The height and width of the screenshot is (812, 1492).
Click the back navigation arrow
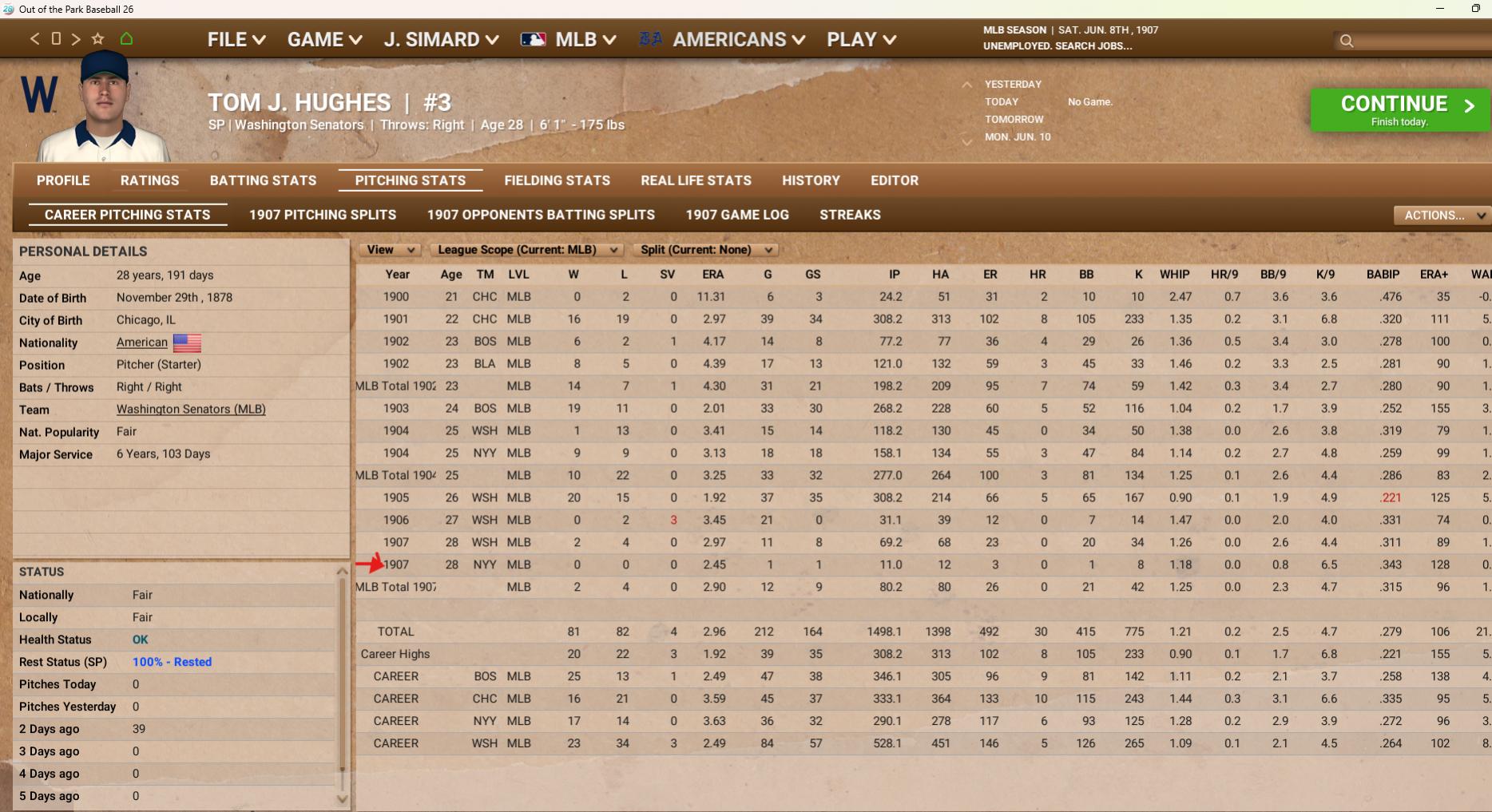point(34,39)
